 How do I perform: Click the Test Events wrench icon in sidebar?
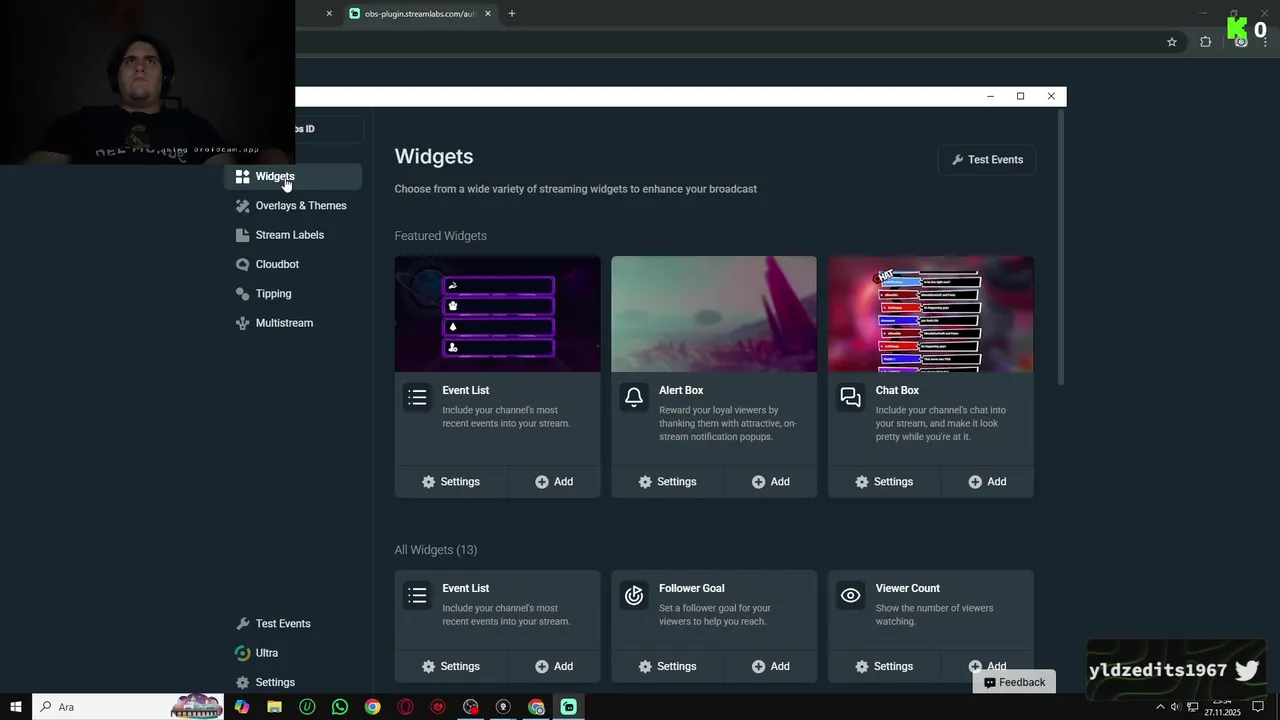click(242, 624)
